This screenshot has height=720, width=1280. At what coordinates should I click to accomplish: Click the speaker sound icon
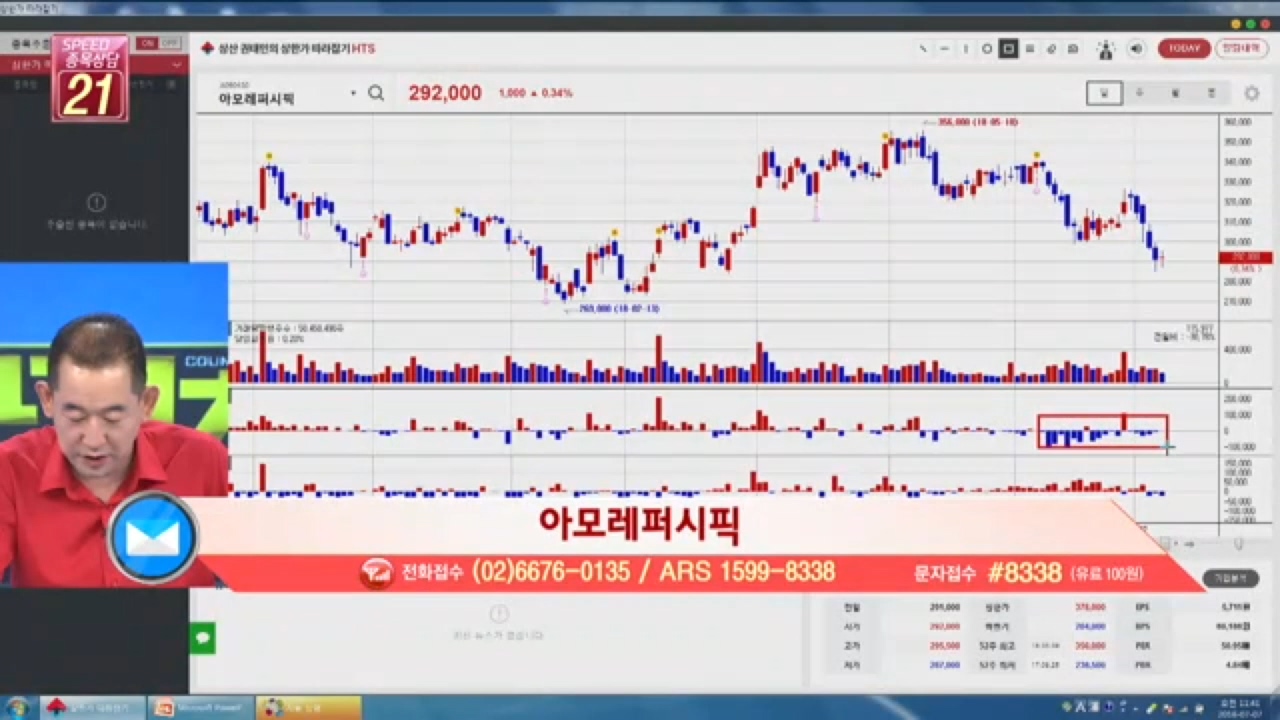(x=1136, y=49)
